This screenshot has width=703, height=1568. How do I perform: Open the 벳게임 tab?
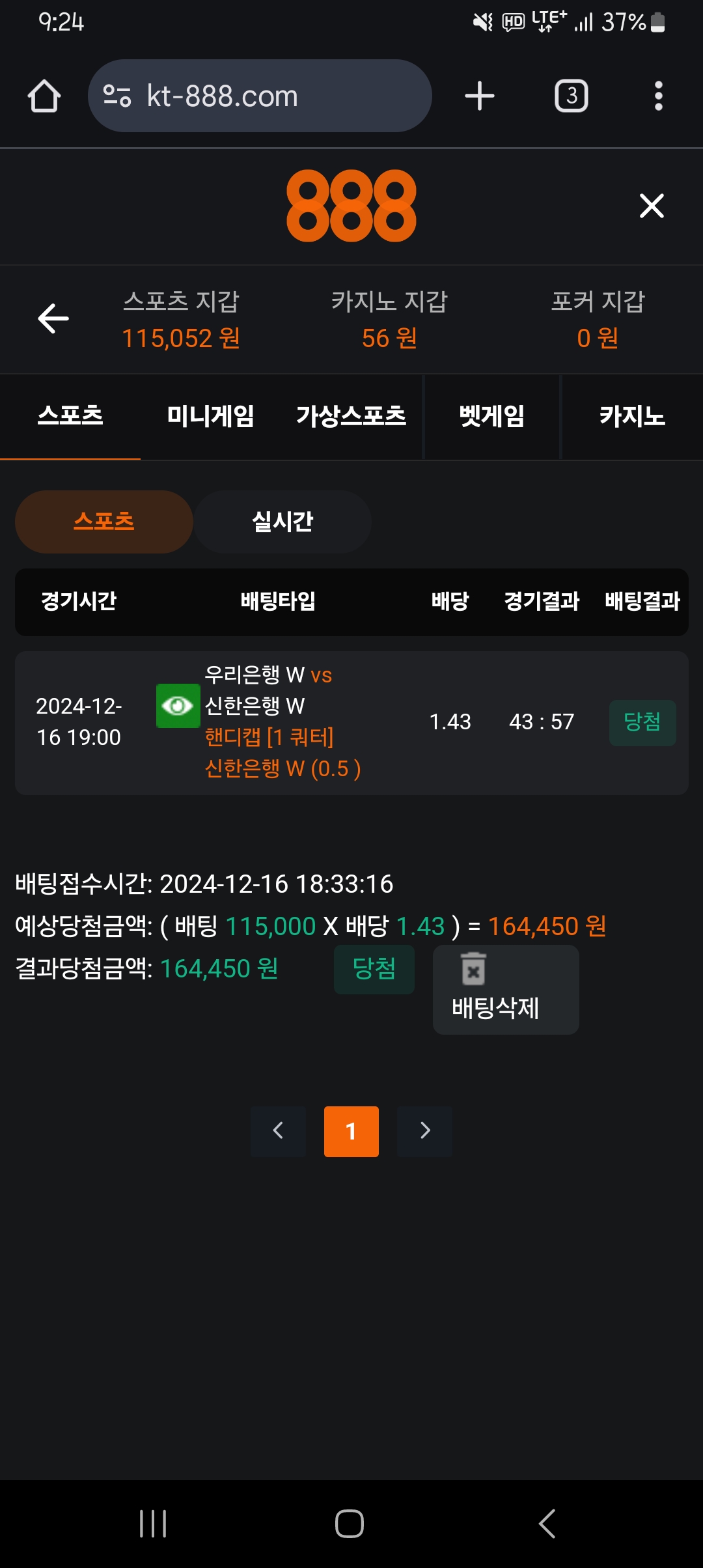(x=492, y=416)
